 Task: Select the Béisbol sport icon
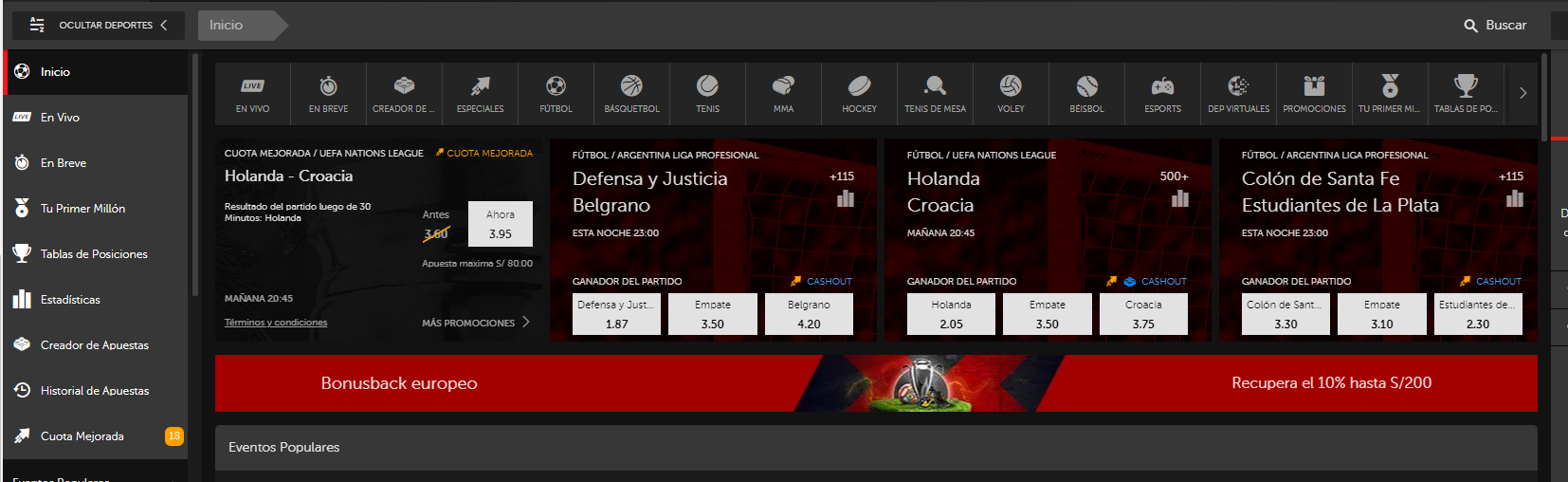point(1086,94)
